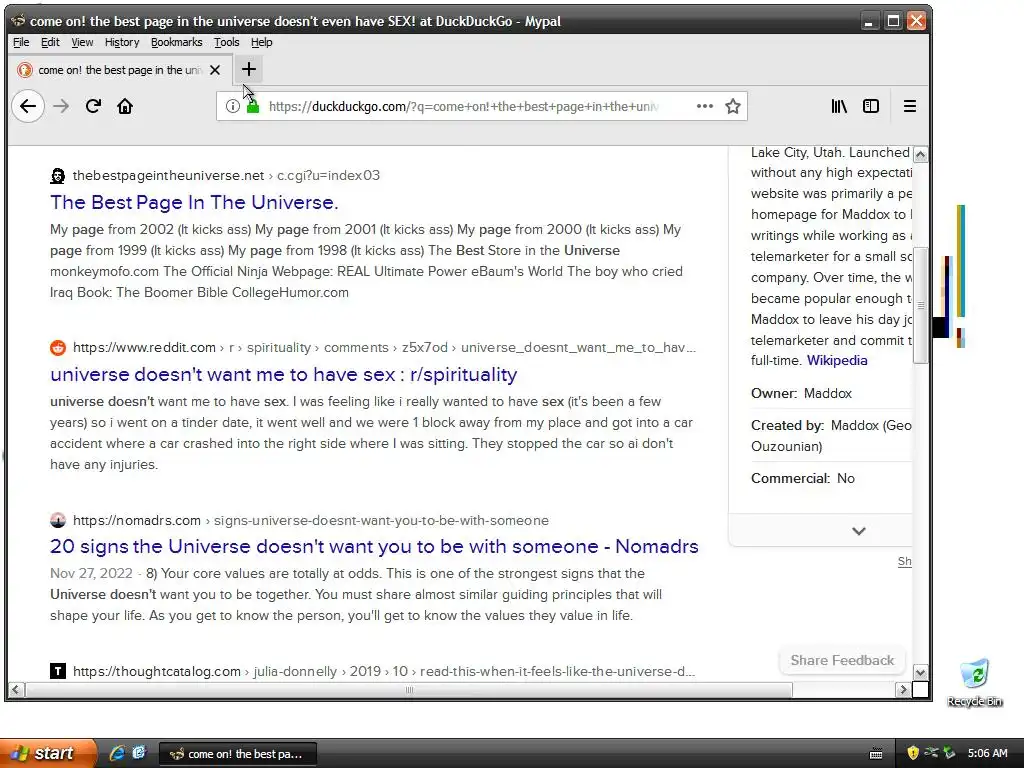This screenshot has height=768, width=1024.
Task: Open the hamburger application menu
Action: 910,106
